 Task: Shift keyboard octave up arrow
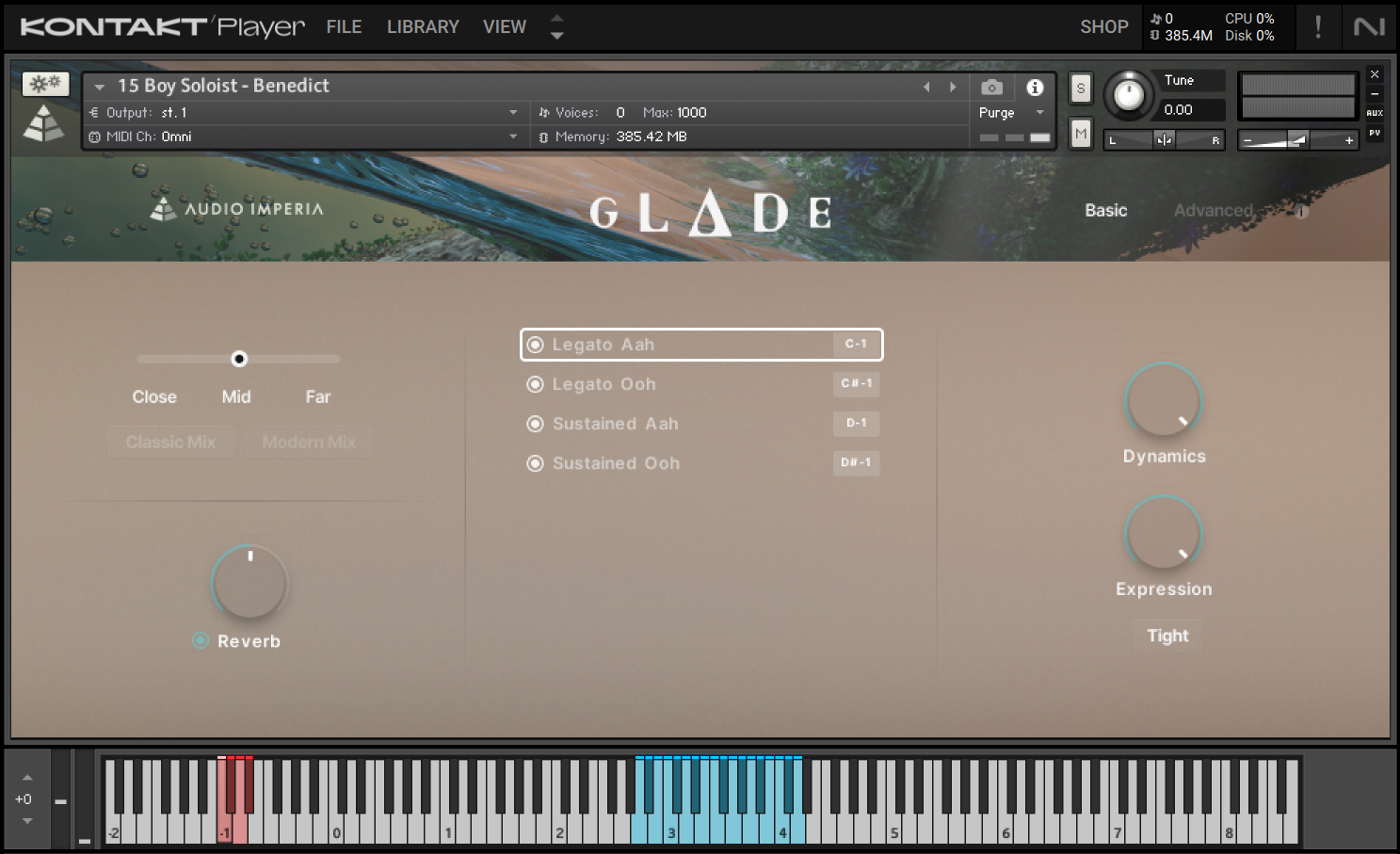27,778
